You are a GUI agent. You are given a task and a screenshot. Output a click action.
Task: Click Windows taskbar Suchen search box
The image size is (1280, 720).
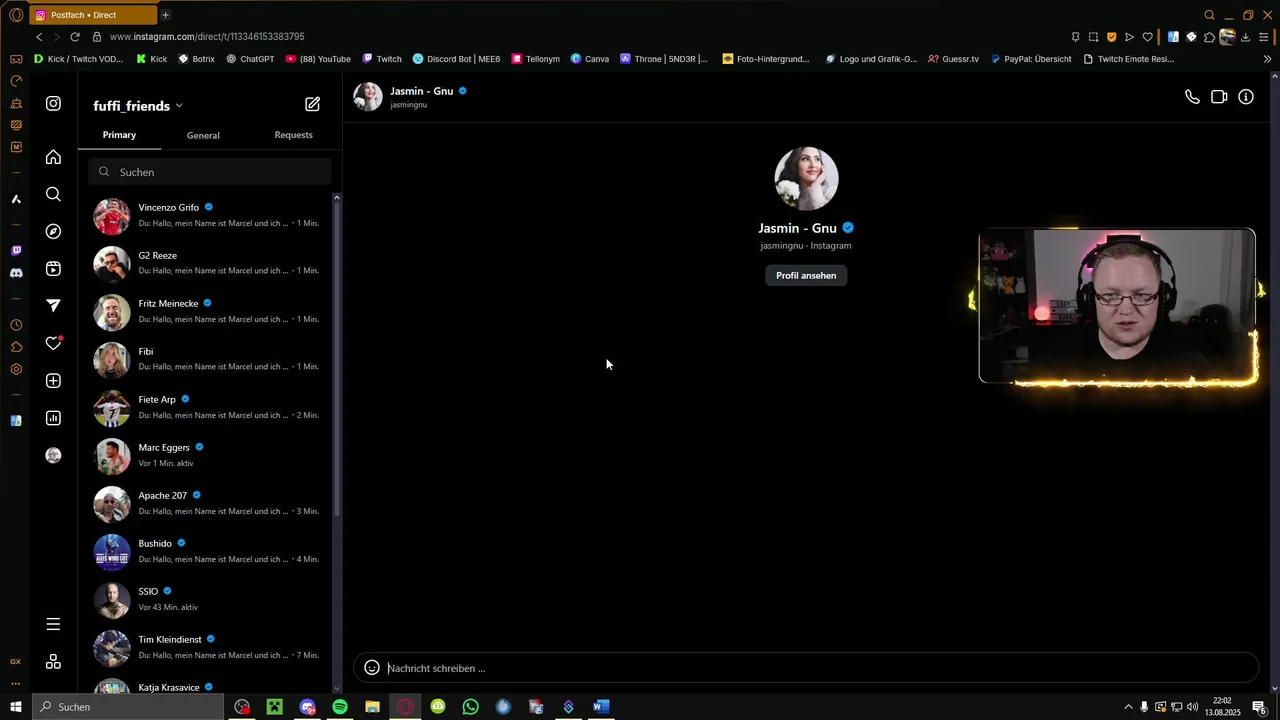(127, 707)
